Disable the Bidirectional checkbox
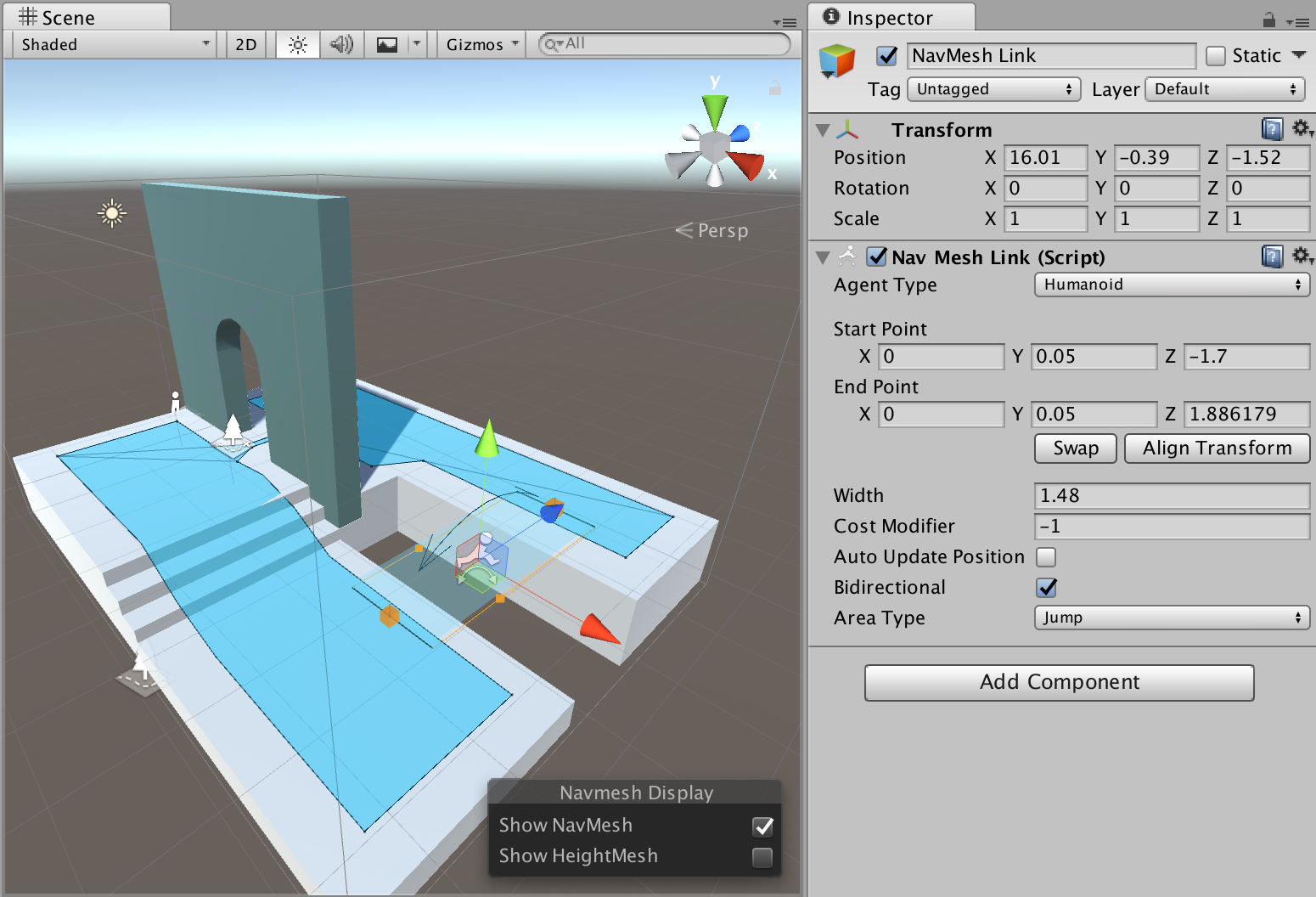Screen dimensions: 1316x897 1046,587
